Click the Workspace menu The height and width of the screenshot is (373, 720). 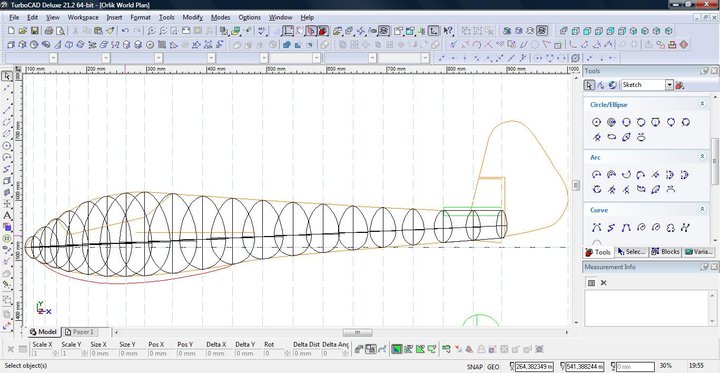pos(83,17)
